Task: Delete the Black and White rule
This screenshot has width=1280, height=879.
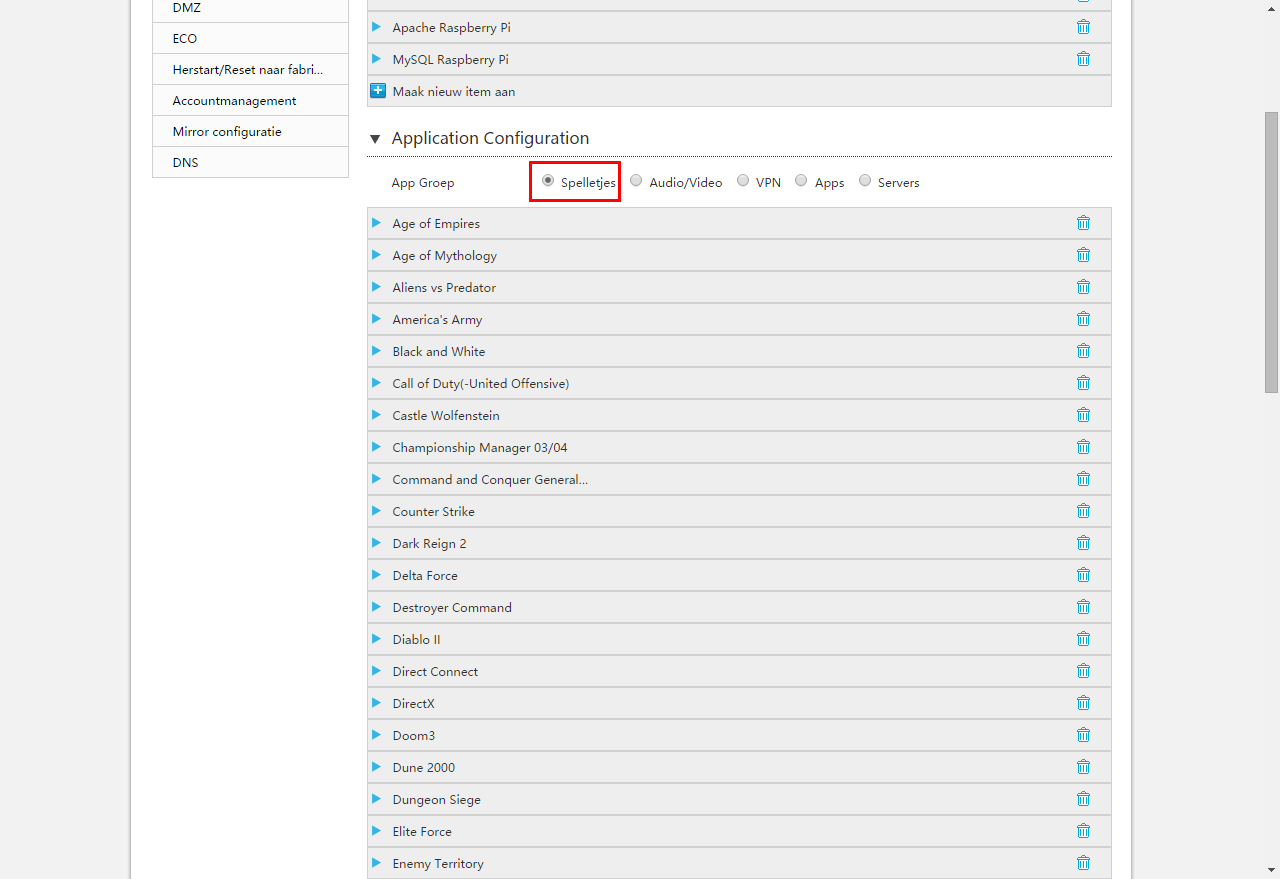Action: [x=1083, y=351]
